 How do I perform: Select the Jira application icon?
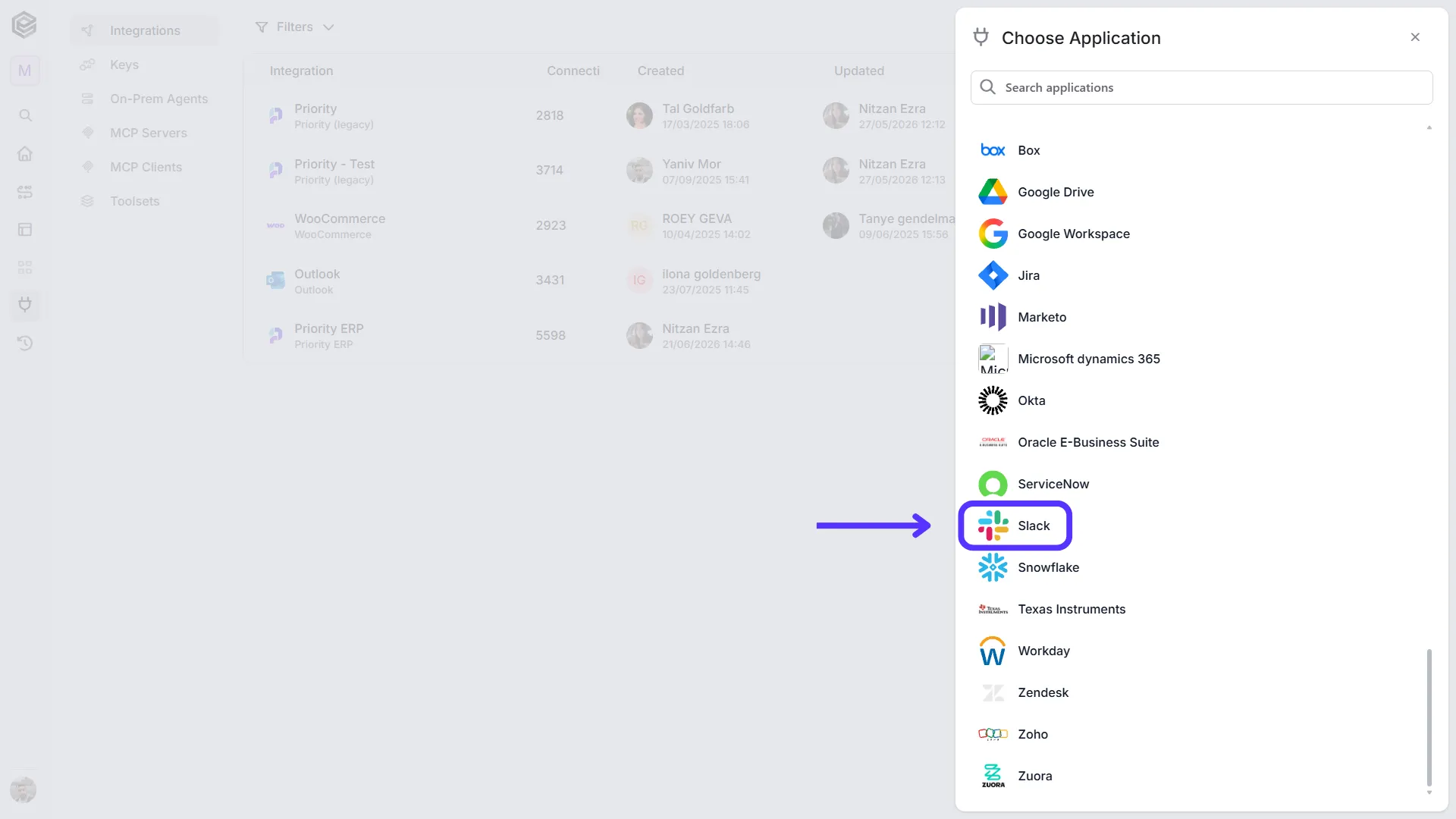[993, 275]
